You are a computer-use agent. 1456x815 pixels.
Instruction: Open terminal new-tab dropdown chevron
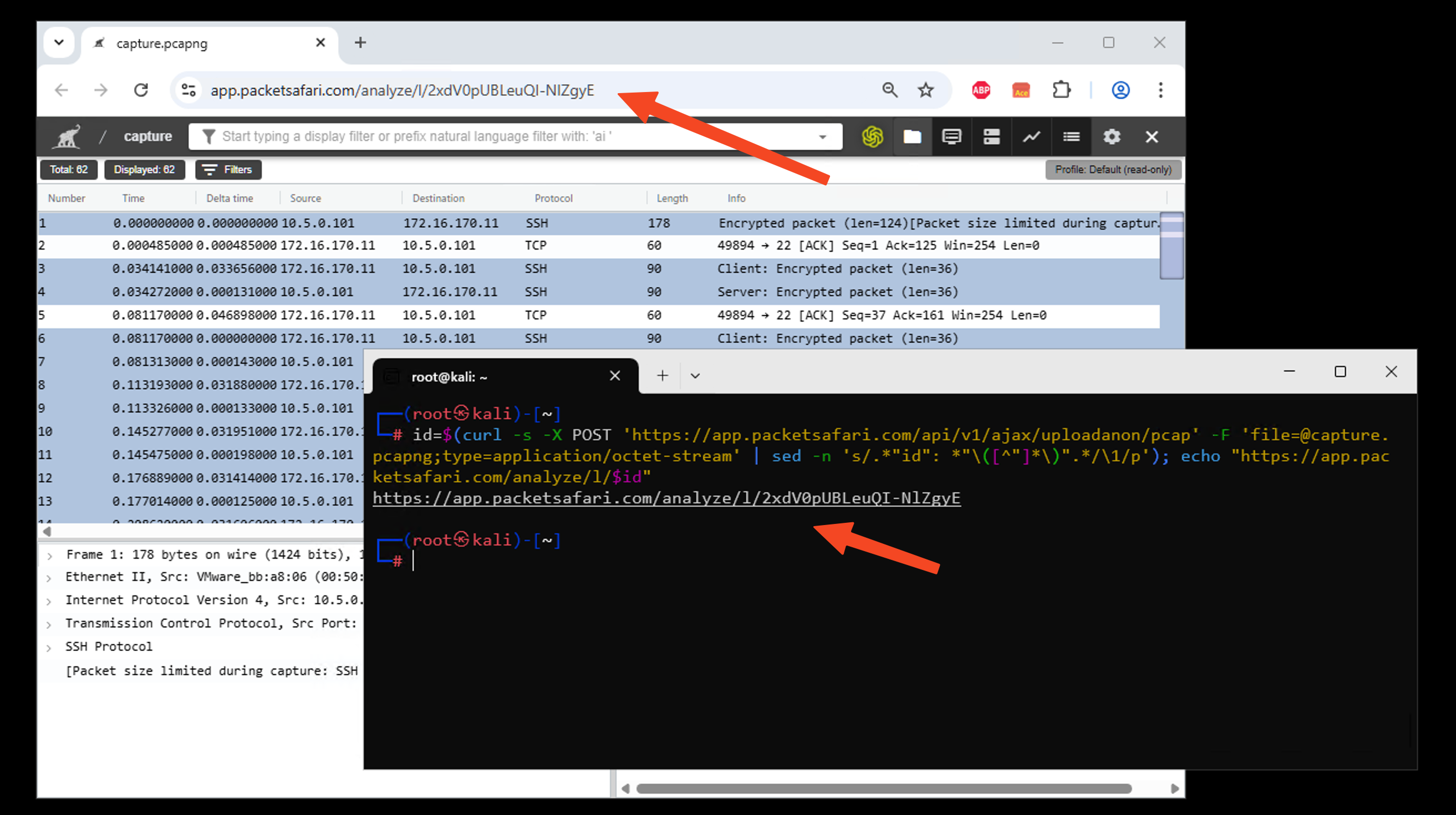695,376
